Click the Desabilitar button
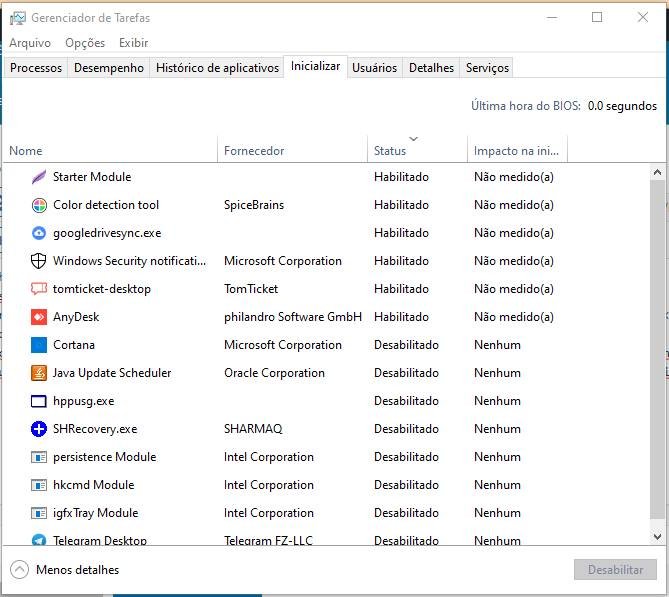 tap(615, 570)
